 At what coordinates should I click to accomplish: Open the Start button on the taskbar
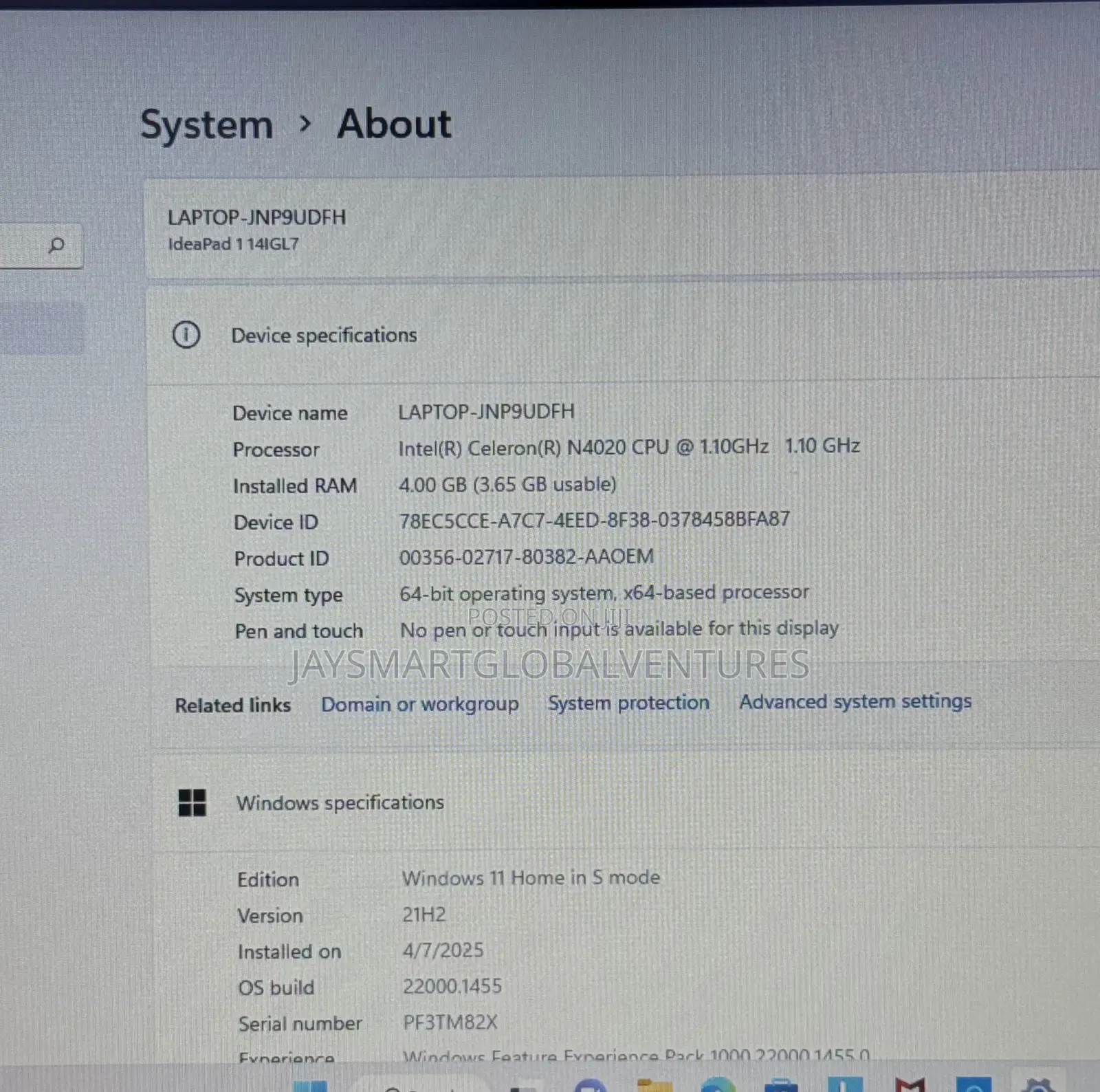point(309,1086)
